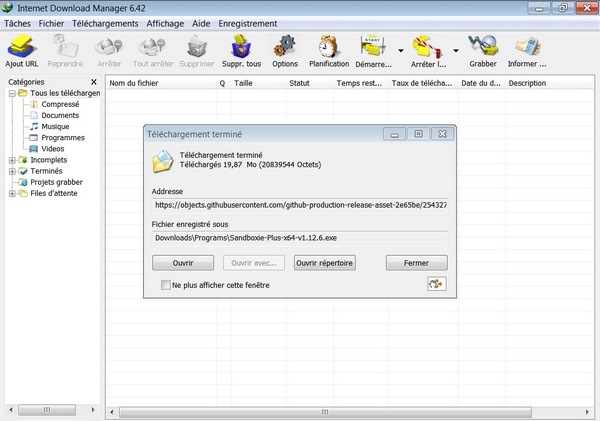The image size is (600, 421).
Task: Click the Fichier enregistré sous path field
Action: tap(300, 238)
